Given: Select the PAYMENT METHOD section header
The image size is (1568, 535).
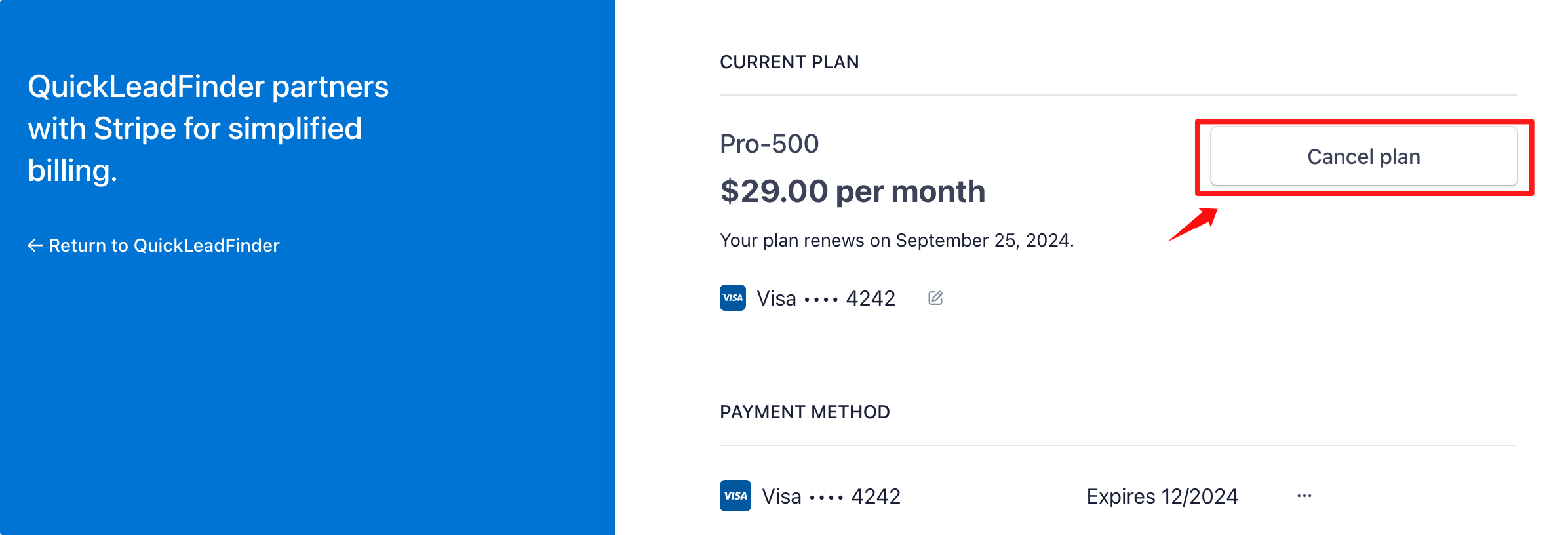Looking at the screenshot, I should click(x=805, y=412).
